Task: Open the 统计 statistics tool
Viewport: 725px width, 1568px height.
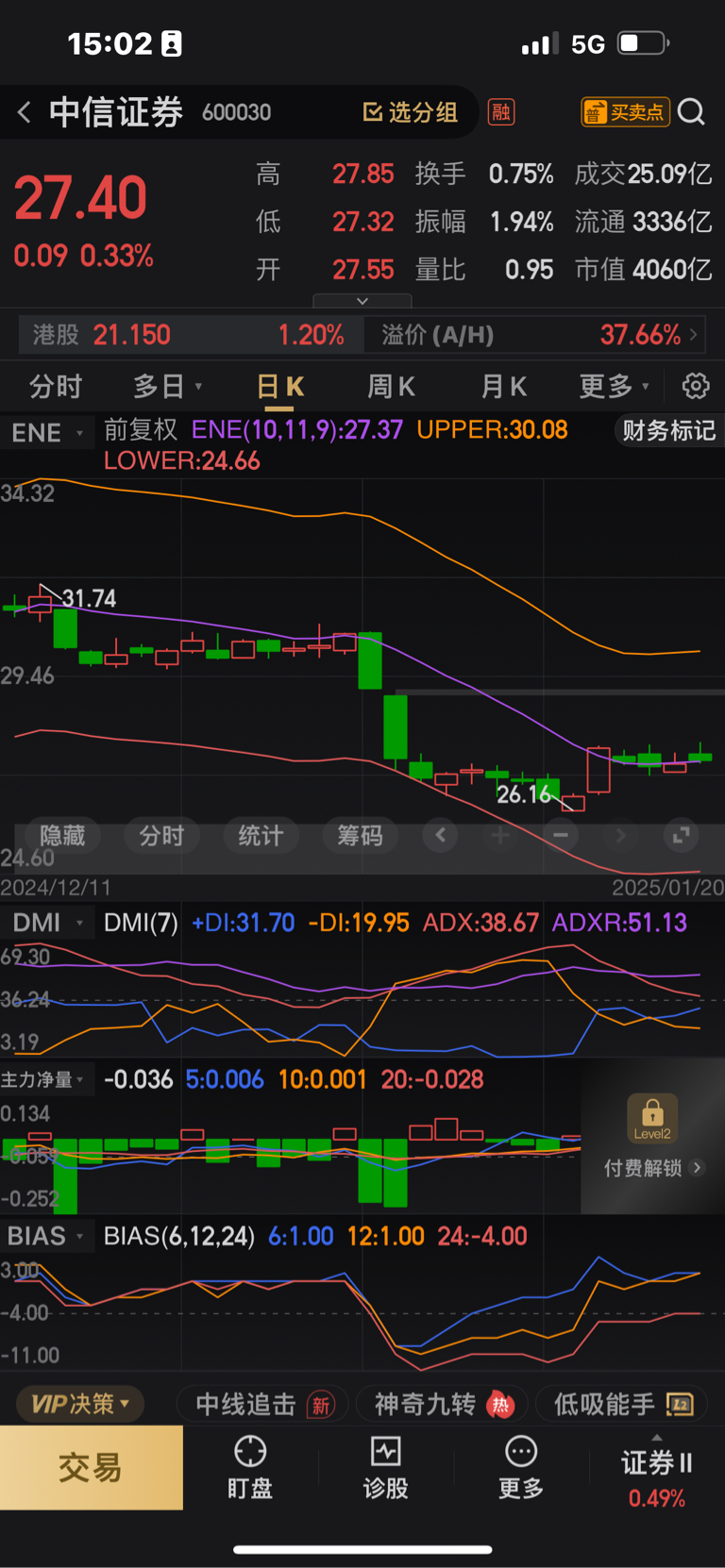Action: tap(261, 836)
